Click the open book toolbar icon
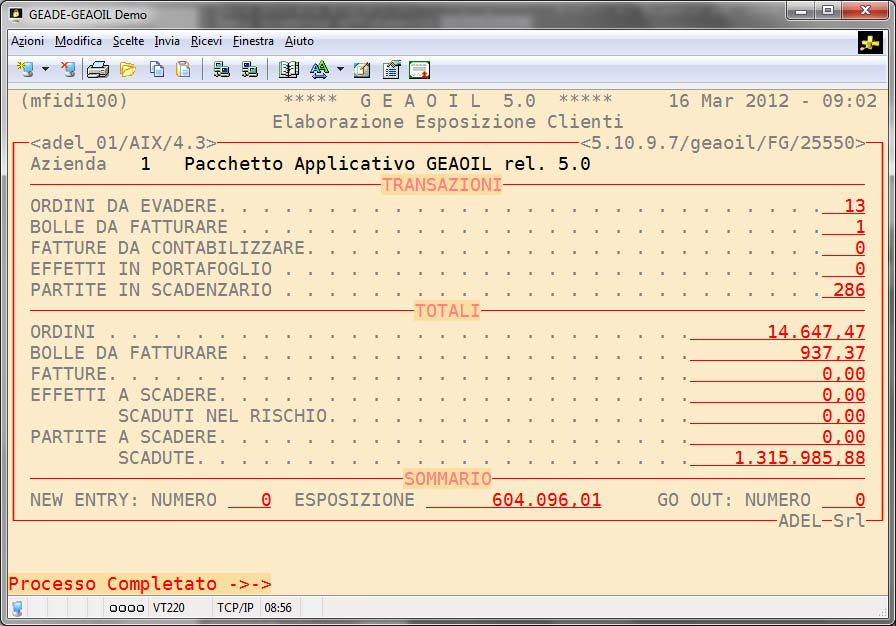Image resolution: width=896 pixels, height=626 pixels. (289, 70)
